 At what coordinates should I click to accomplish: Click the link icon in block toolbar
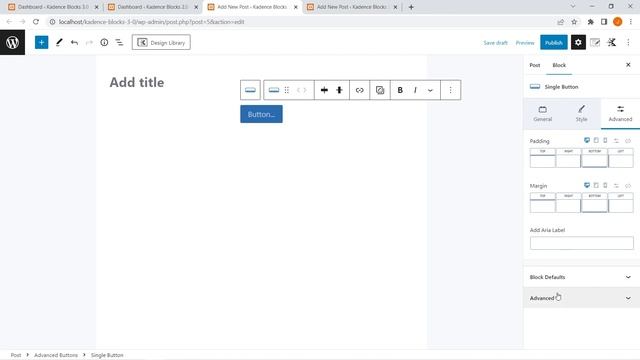click(x=360, y=90)
